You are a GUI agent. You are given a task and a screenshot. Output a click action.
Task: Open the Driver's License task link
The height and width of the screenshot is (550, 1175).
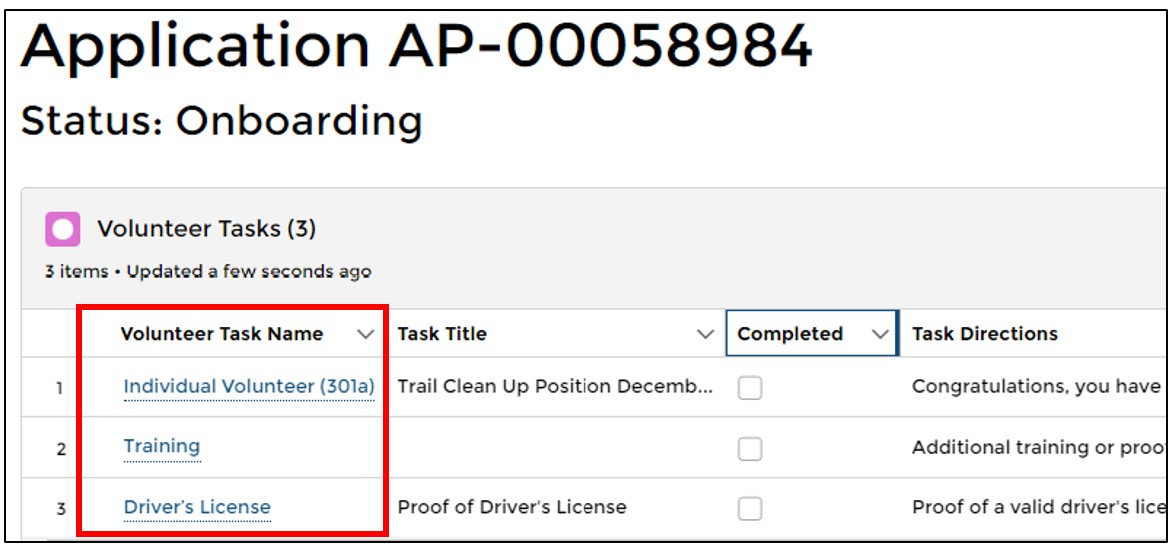(x=197, y=507)
